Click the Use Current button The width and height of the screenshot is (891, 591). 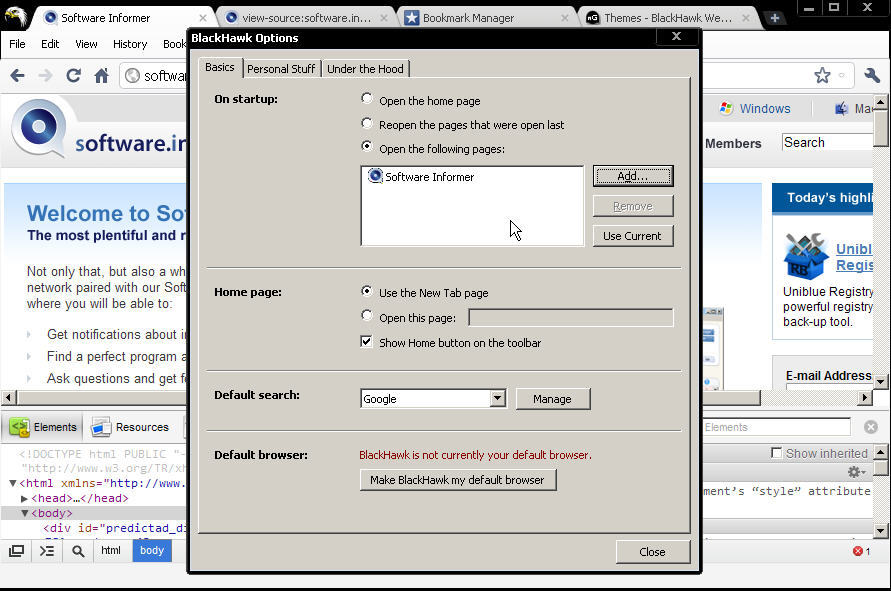[x=632, y=236]
